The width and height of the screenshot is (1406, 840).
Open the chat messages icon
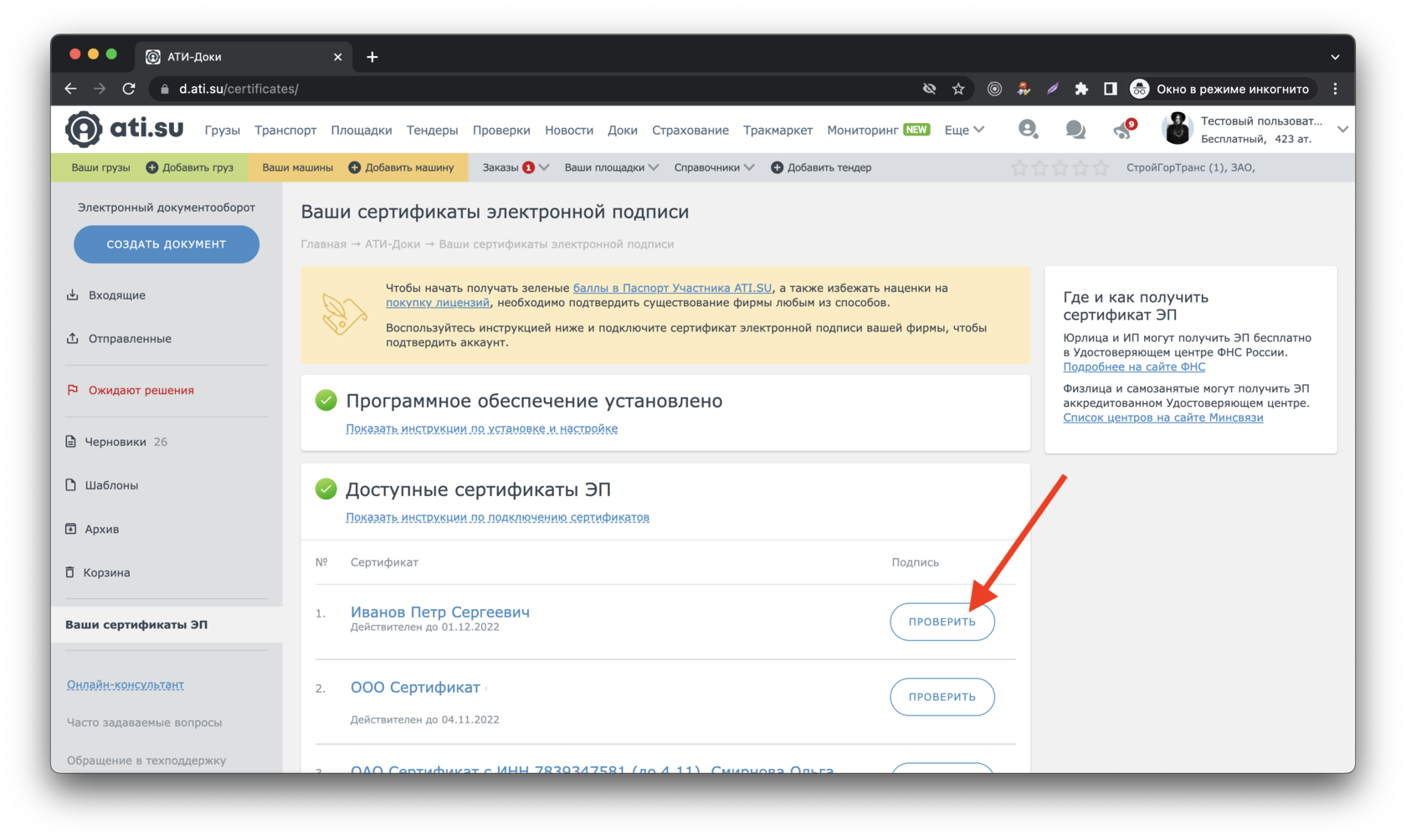click(1075, 130)
